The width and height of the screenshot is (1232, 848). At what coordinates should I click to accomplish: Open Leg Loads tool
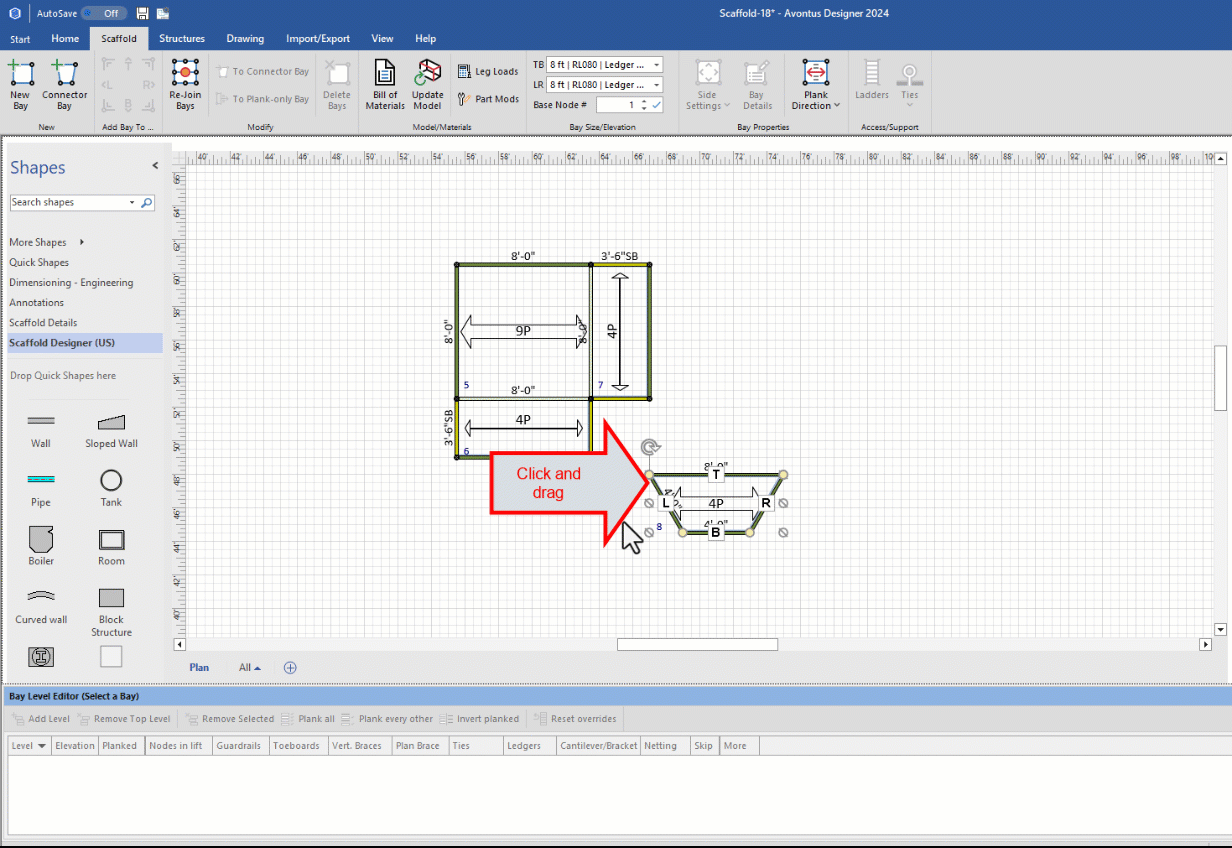488,72
